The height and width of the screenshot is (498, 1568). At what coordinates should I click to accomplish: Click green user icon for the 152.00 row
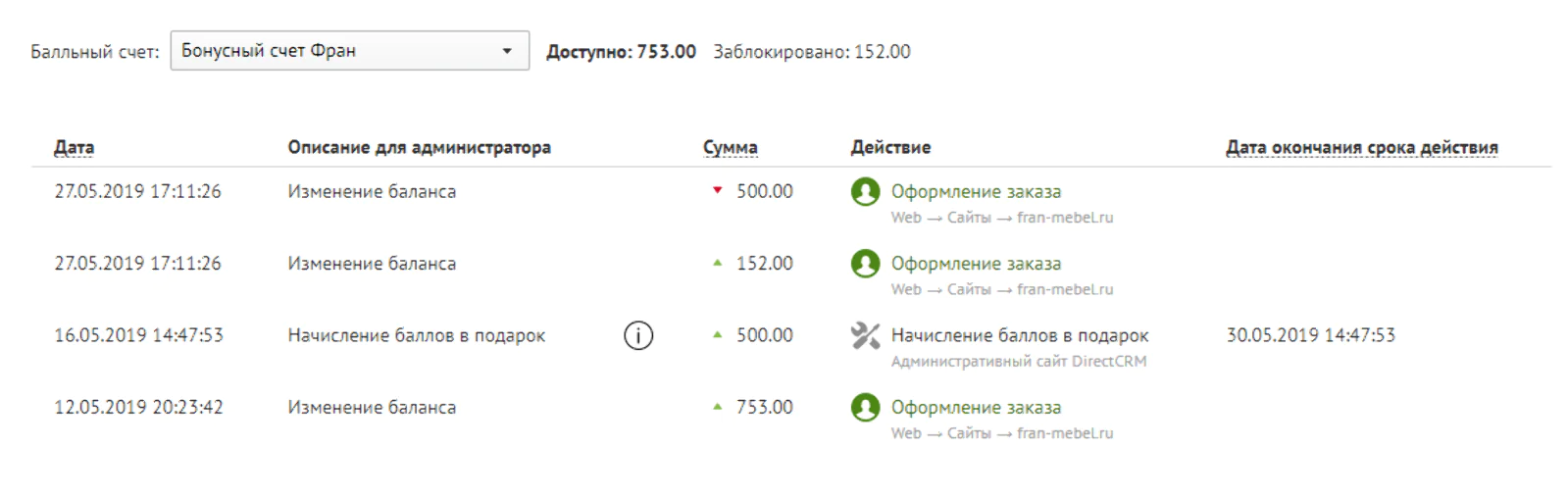point(865,264)
